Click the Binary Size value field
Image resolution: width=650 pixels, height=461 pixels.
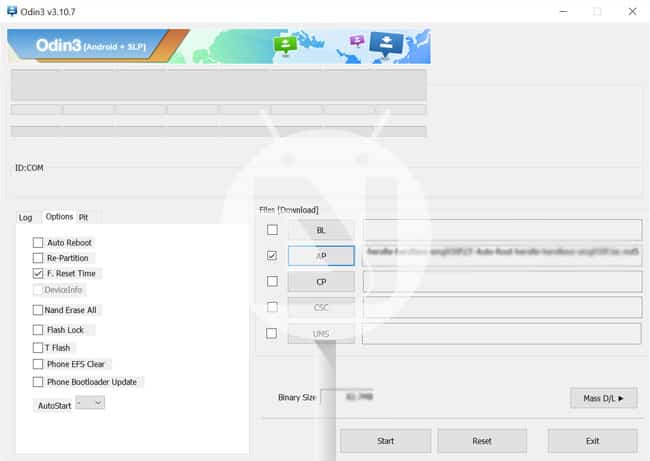pos(347,397)
